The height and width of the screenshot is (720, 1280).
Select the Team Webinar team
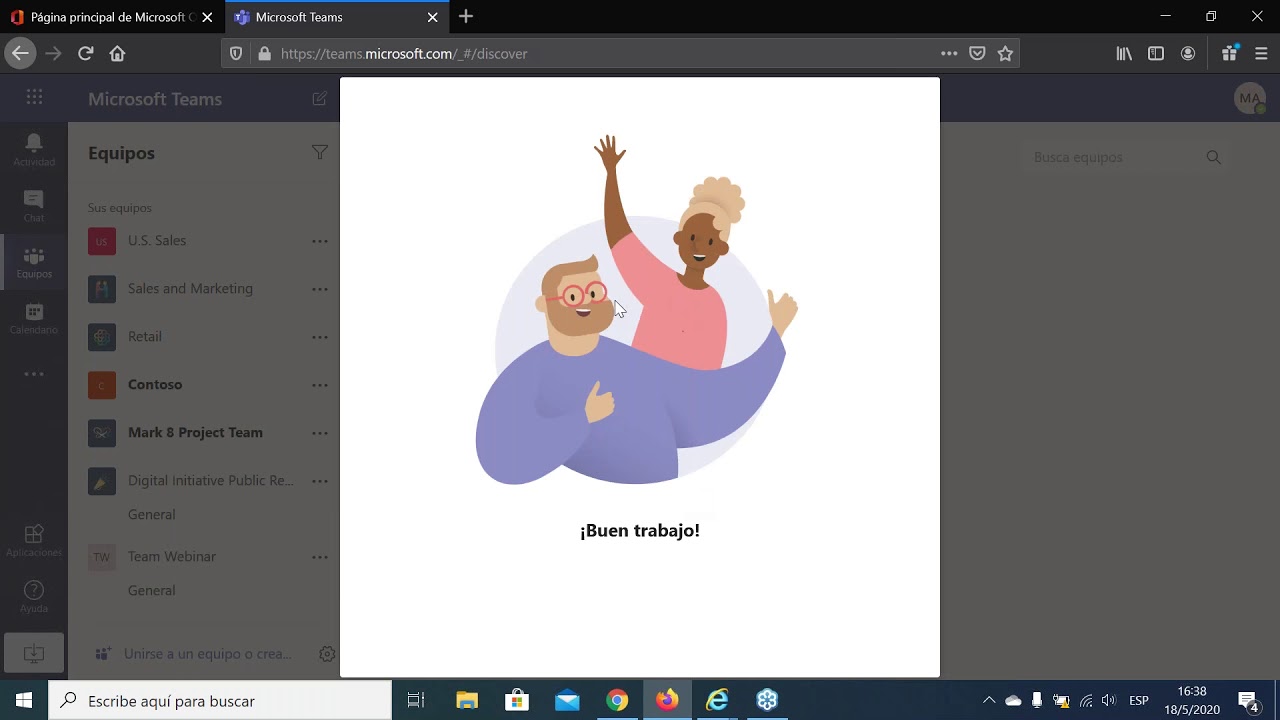(172, 556)
